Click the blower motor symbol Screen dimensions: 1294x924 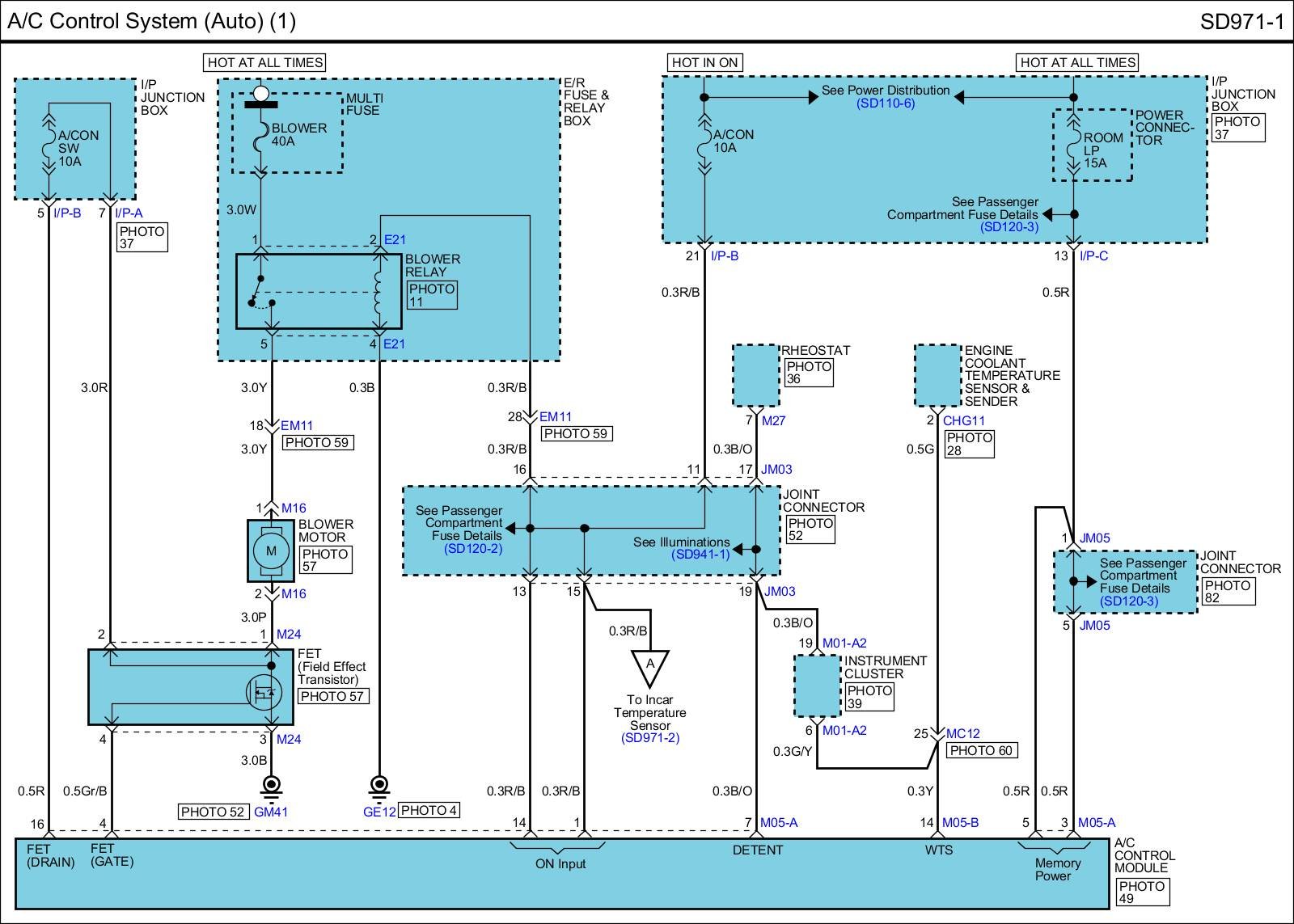pos(271,551)
